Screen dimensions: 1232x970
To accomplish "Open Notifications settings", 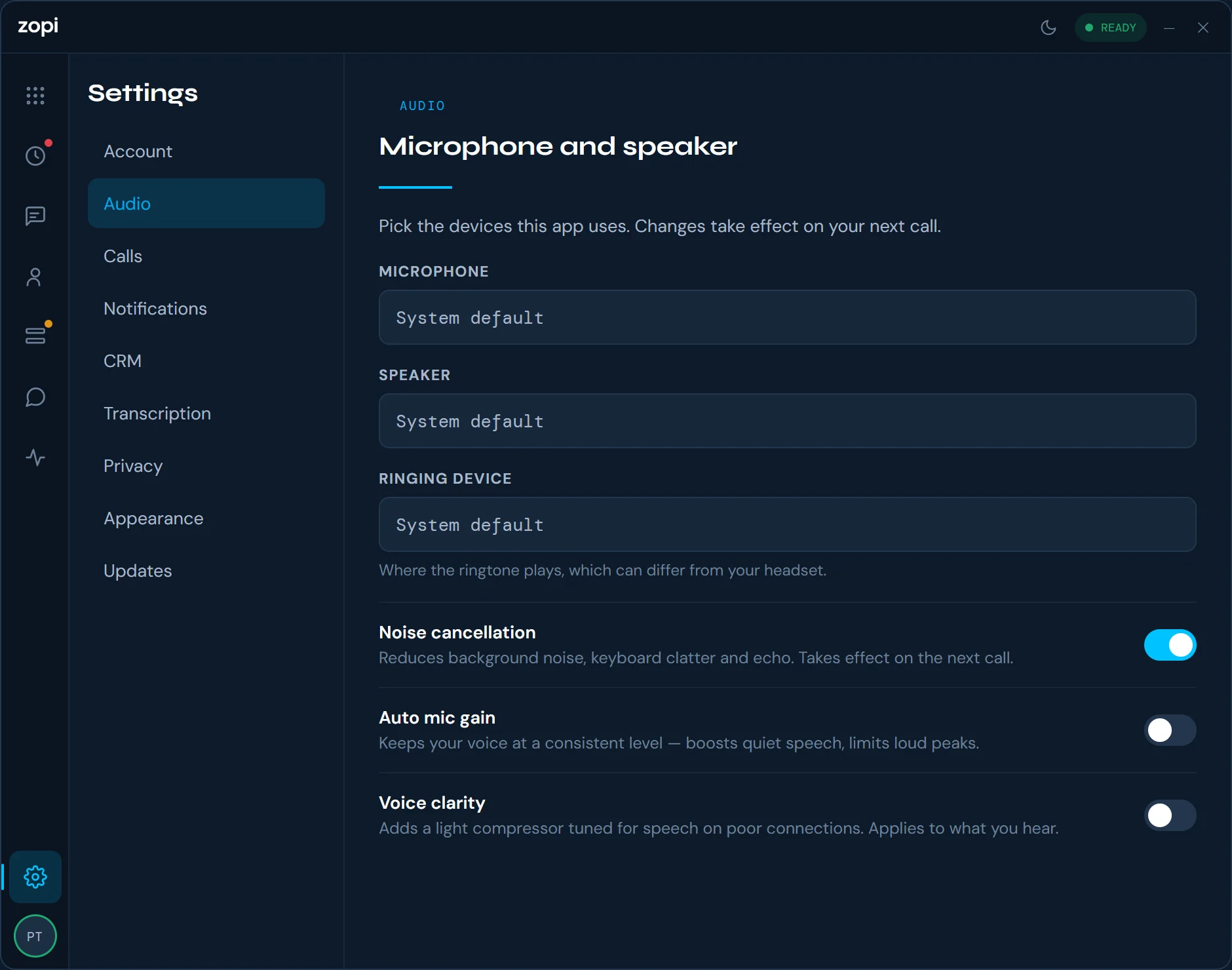I will (x=206, y=308).
